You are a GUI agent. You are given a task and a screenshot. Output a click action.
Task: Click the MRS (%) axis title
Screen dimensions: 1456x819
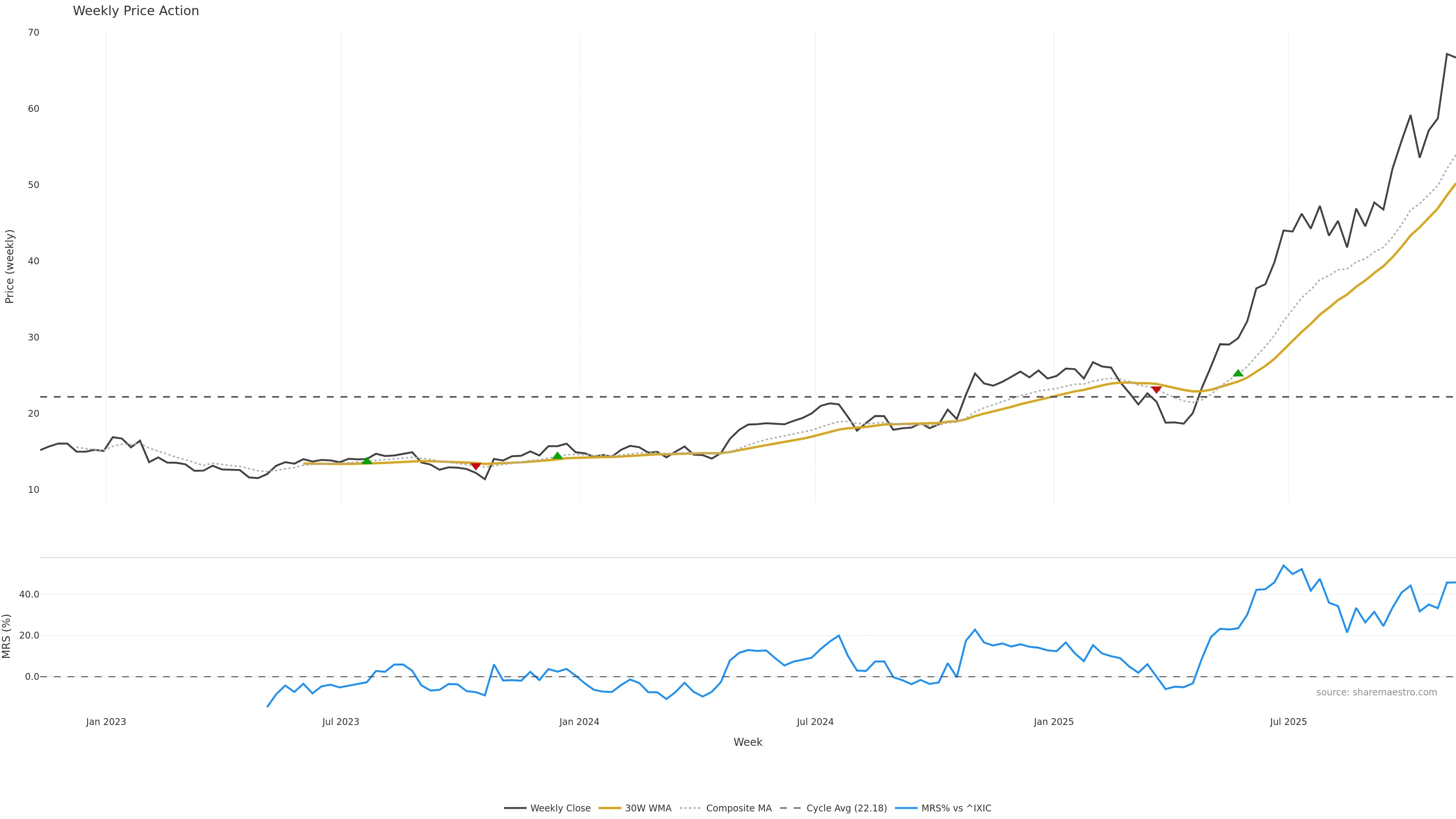[x=7, y=636]
